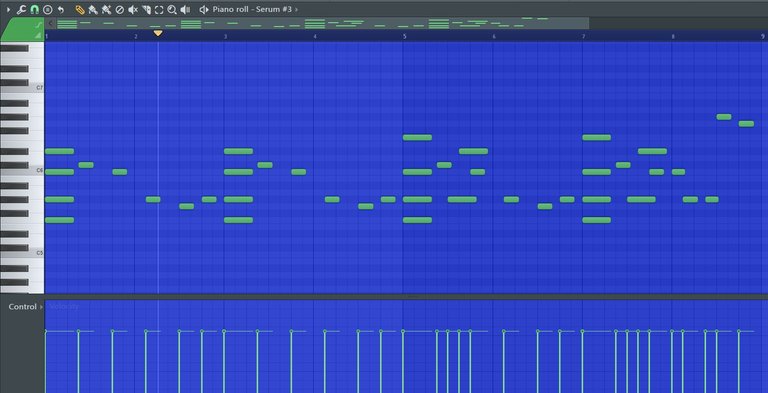Select the Draw pencil tool
The image size is (768, 393).
[80, 9]
